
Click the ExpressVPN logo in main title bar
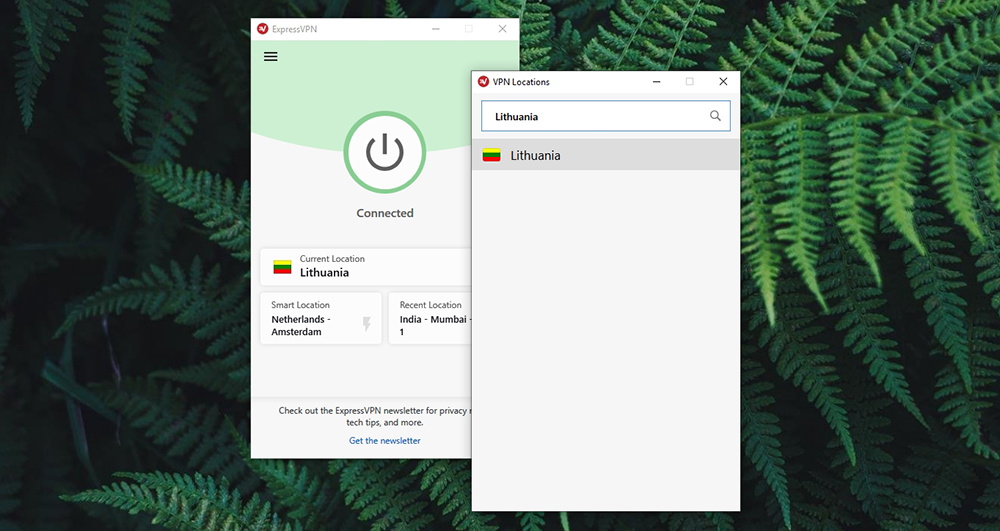[262, 29]
